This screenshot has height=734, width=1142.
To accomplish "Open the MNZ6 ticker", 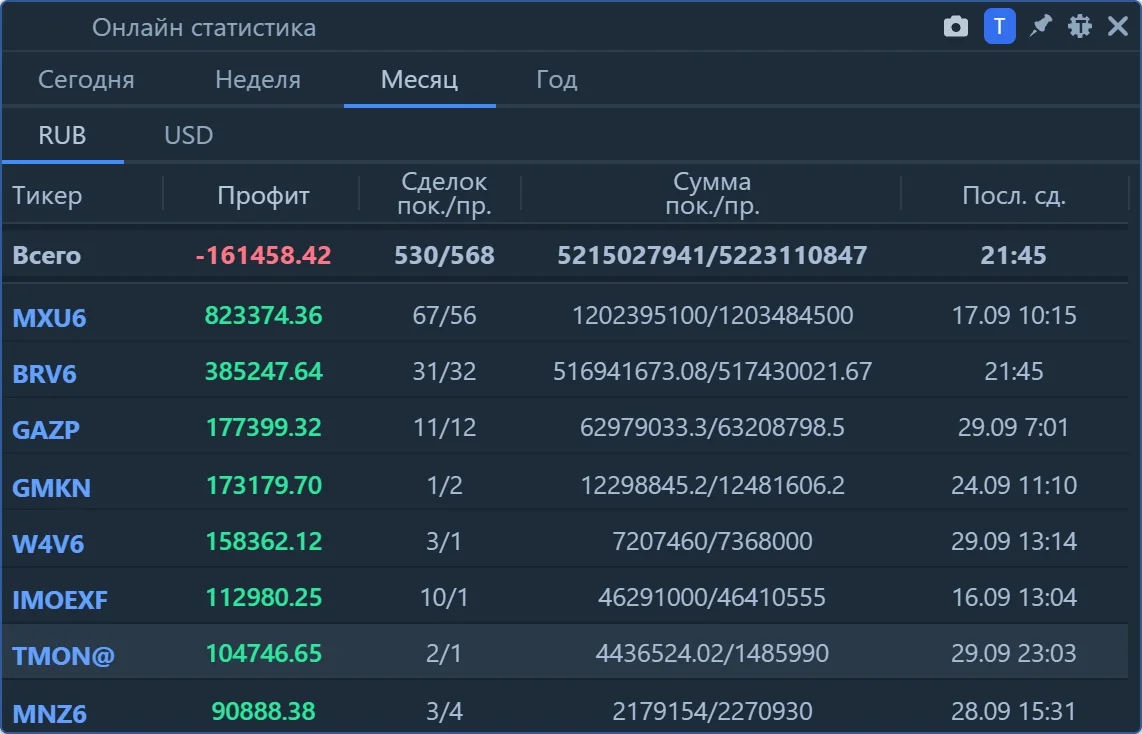I will 50,713.
